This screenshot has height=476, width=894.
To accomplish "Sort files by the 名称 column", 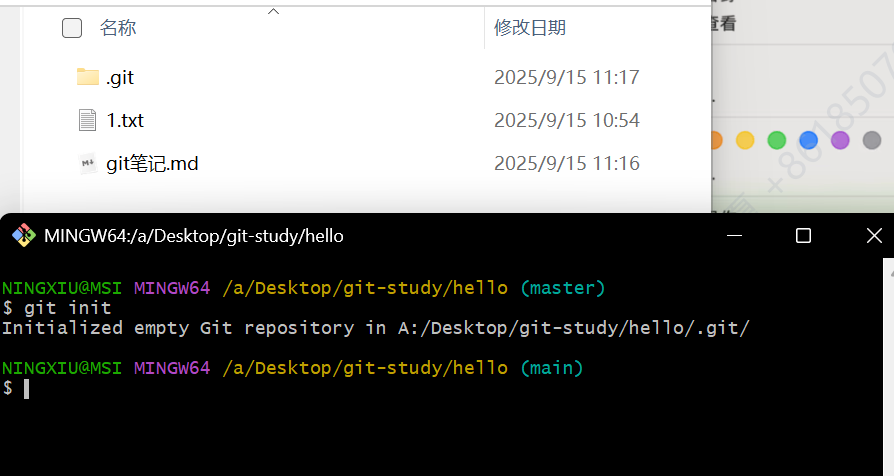I will [118, 28].
